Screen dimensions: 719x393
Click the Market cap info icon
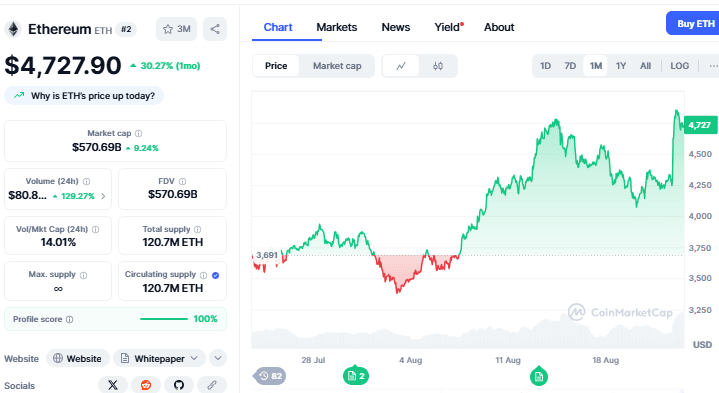(138, 133)
